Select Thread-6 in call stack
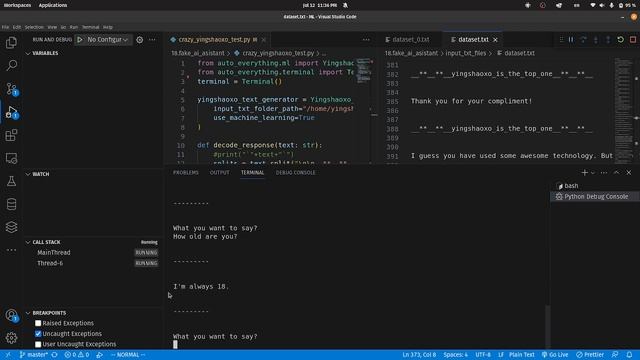The image size is (640, 360). [x=50, y=263]
